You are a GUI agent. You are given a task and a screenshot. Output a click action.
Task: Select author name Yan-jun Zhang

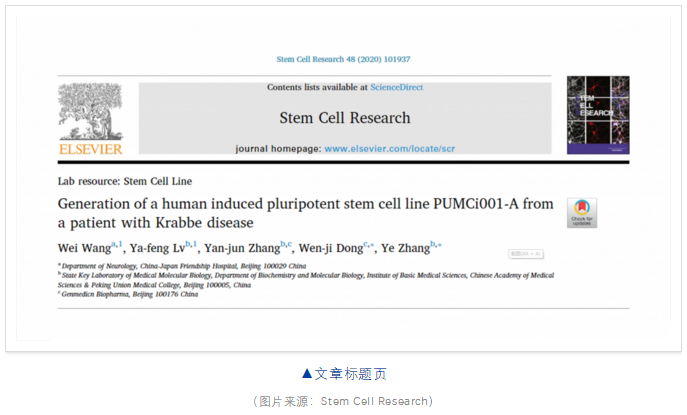[242, 248]
